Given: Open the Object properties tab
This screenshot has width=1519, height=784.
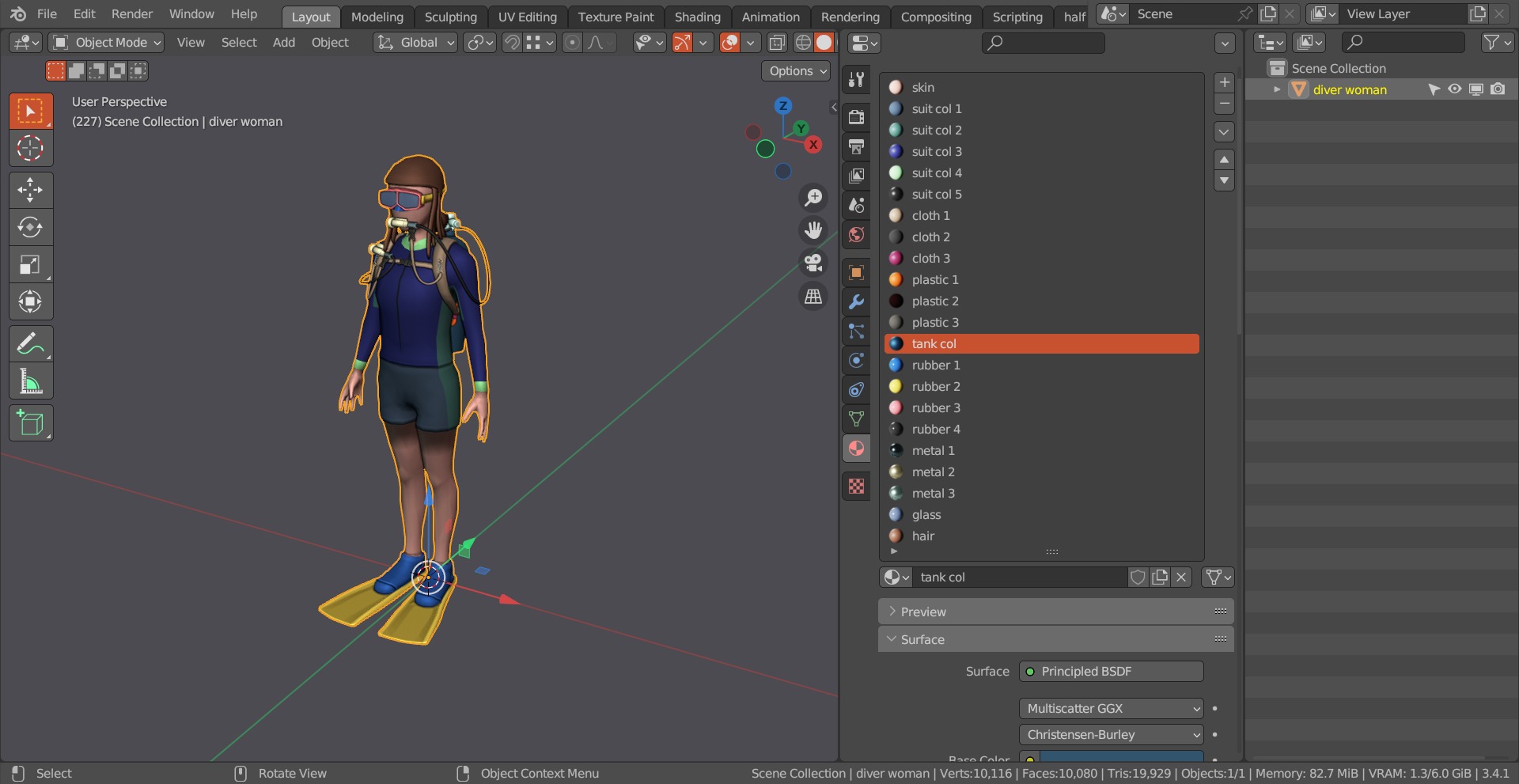Looking at the screenshot, I should point(856,273).
